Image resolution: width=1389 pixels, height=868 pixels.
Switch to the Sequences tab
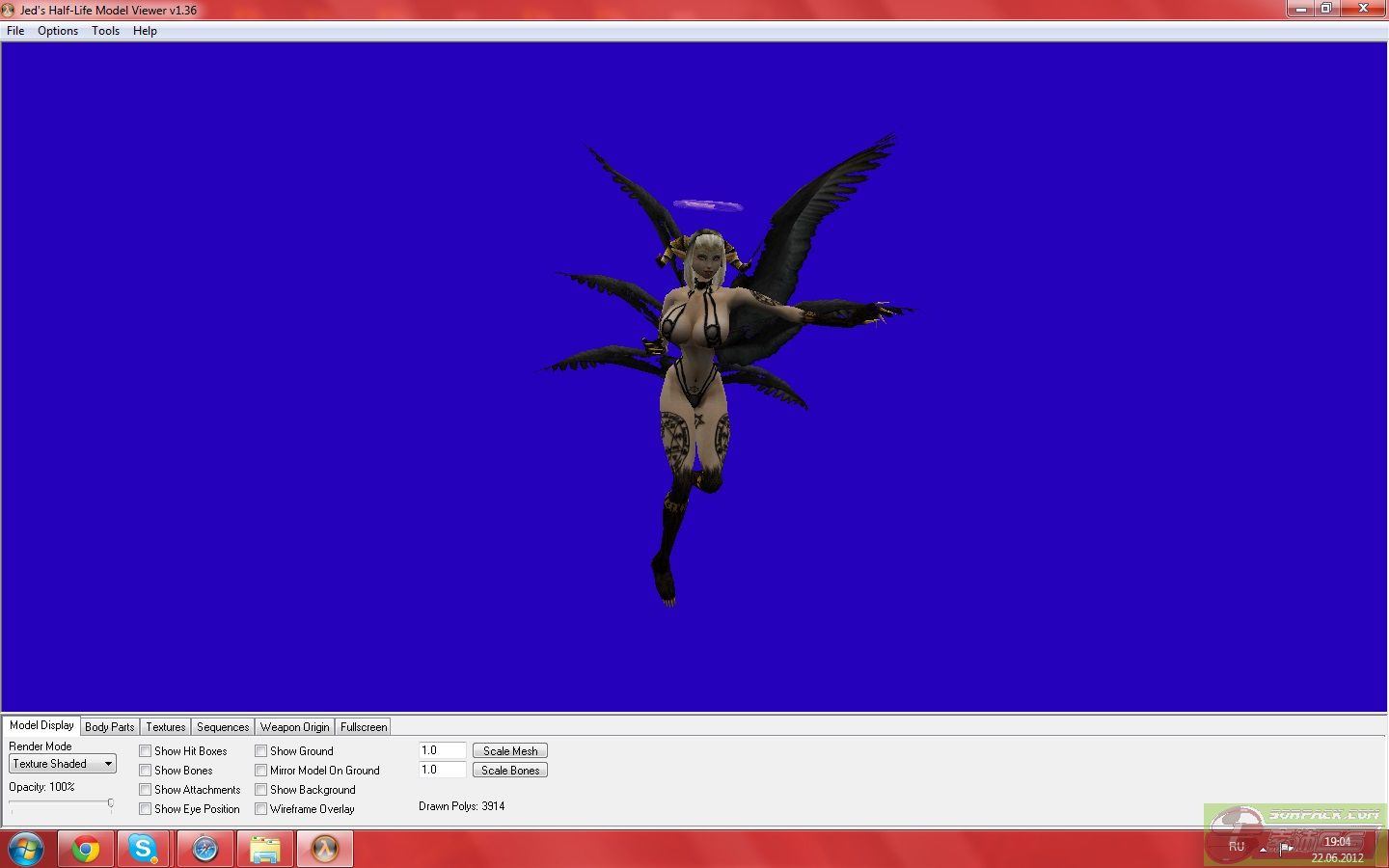coord(223,727)
